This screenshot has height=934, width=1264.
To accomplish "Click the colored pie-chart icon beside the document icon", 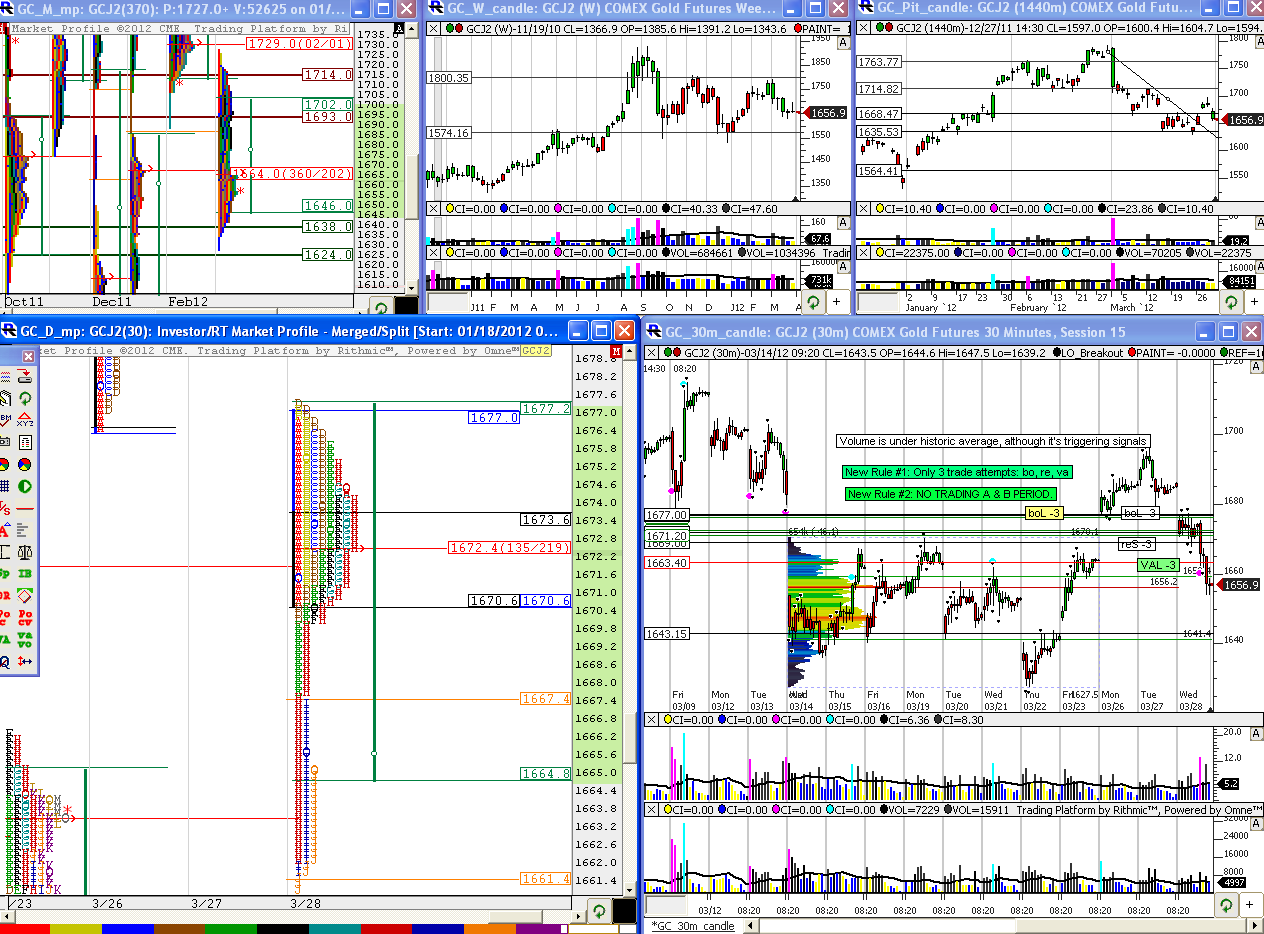I will pyautogui.click(x=25, y=464).
